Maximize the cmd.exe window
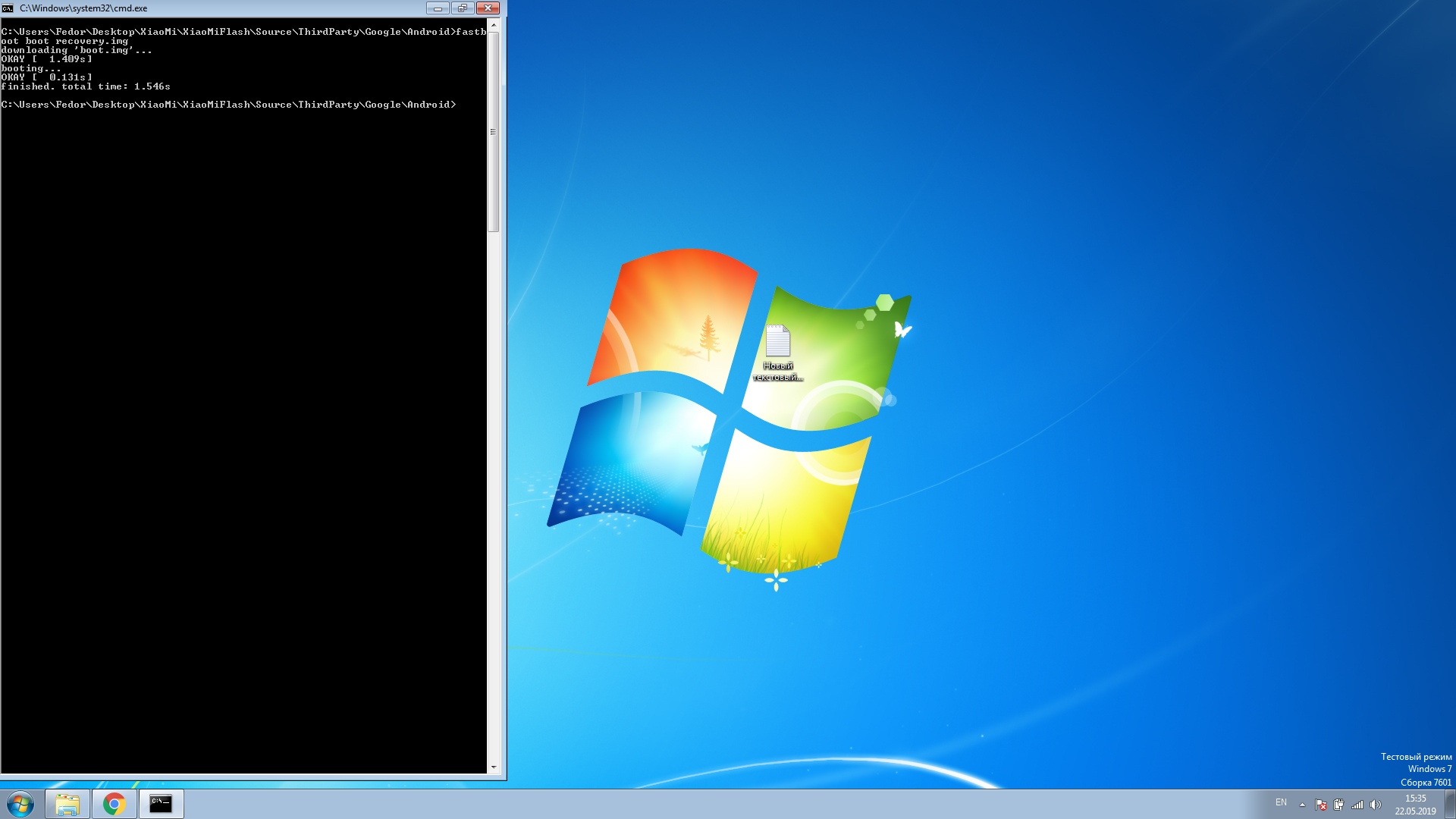Viewport: 1456px width, 819px height. click(463, 8)
